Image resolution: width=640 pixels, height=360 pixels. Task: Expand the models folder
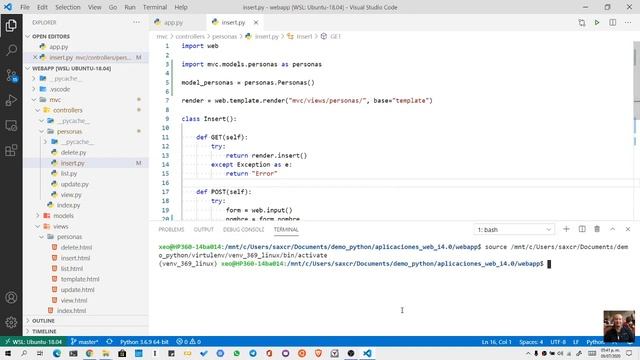(63, 216)
